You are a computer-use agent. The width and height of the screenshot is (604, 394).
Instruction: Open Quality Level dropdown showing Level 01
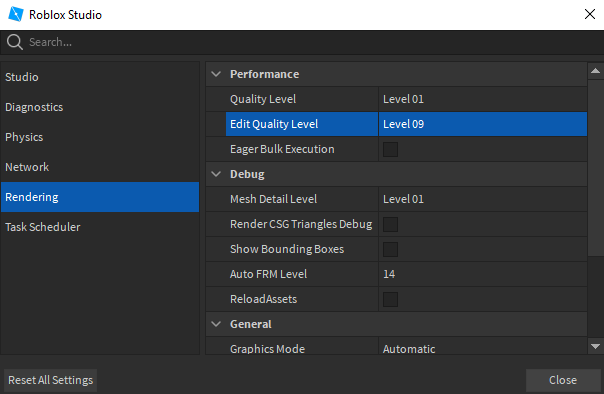483,99
